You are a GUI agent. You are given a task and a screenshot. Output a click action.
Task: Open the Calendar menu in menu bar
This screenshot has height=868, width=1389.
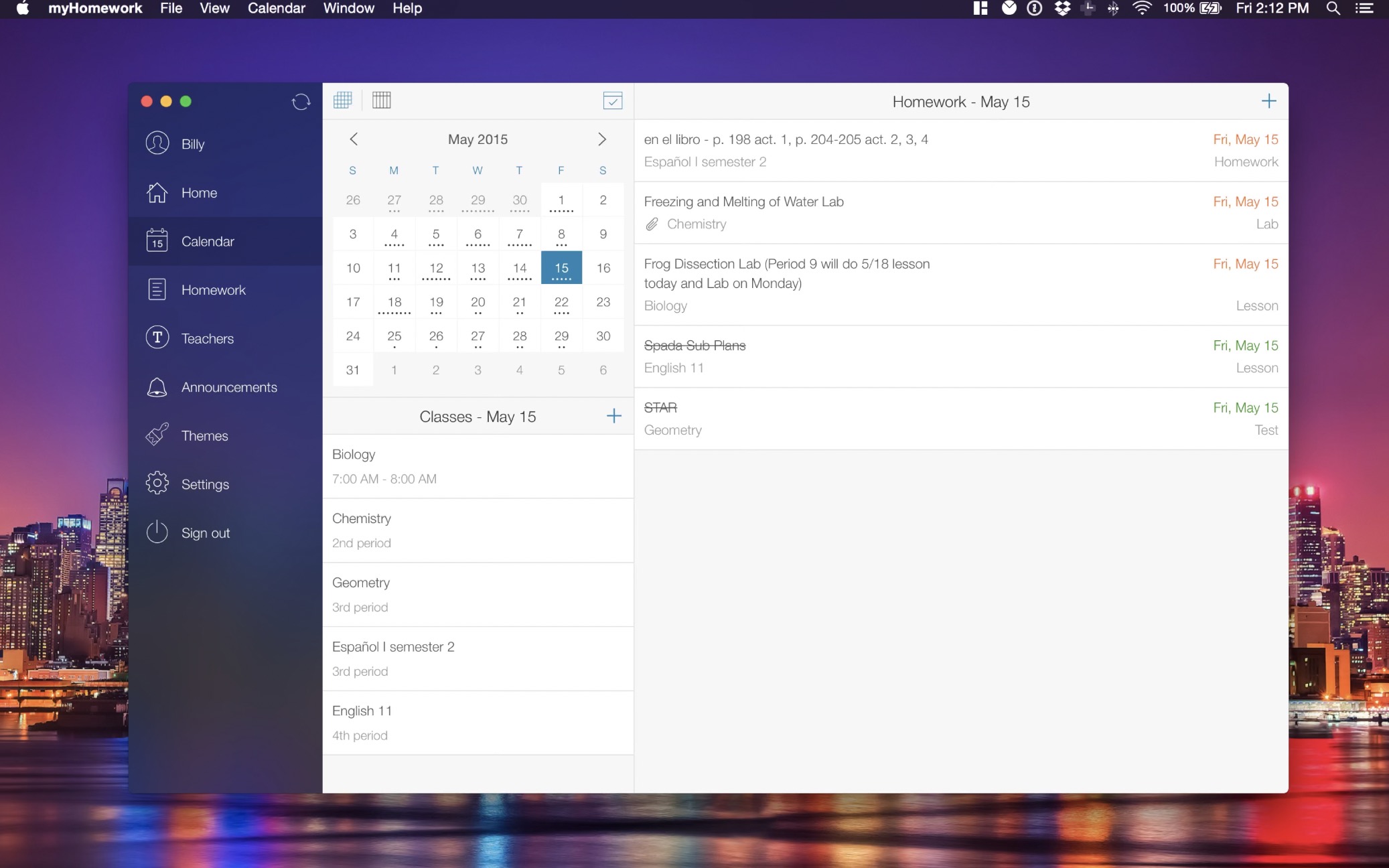pyautogui.click(x=276, y=9)
